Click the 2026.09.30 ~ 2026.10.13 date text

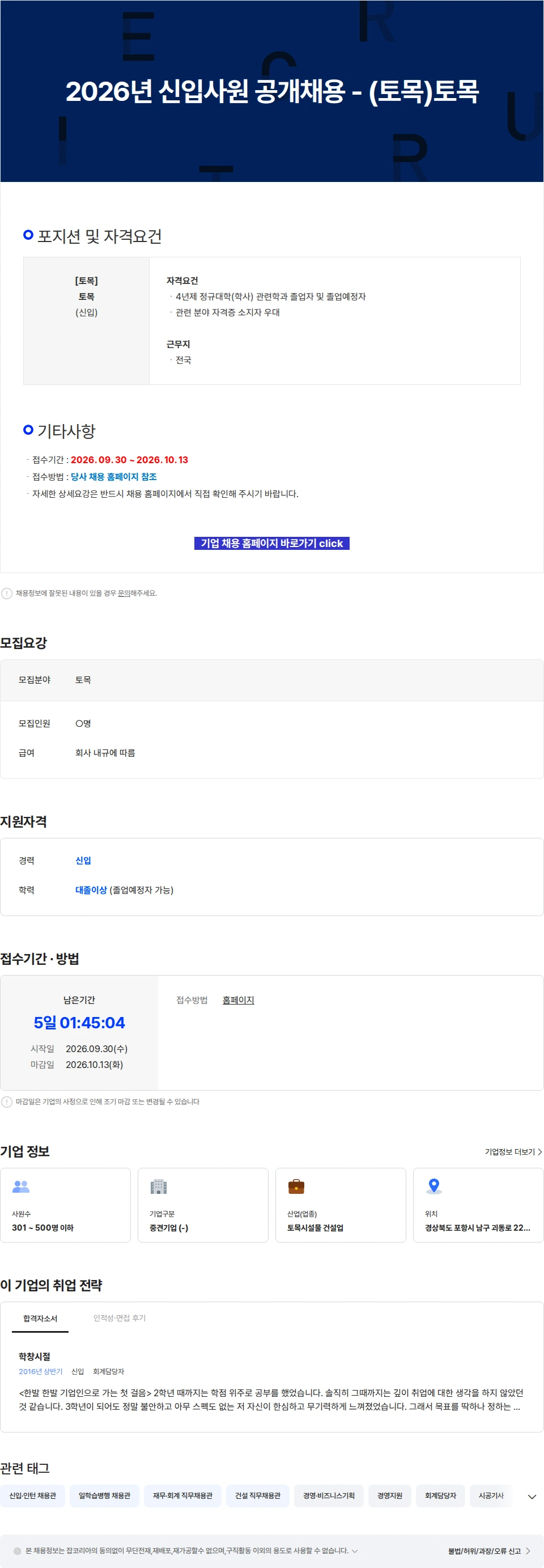coord(129,460)
